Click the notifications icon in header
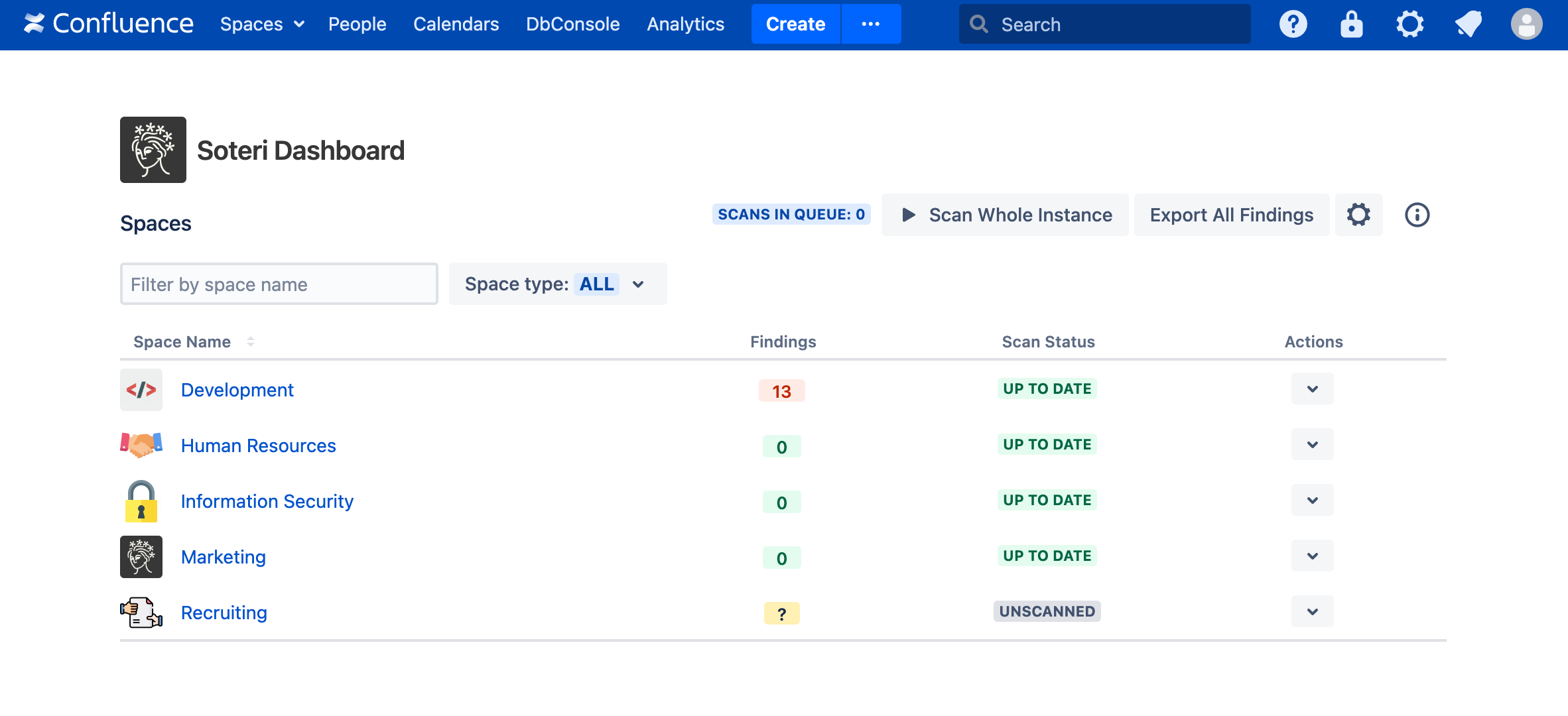The width and height of the screenshot is (1568, 716). [1468, 25]
